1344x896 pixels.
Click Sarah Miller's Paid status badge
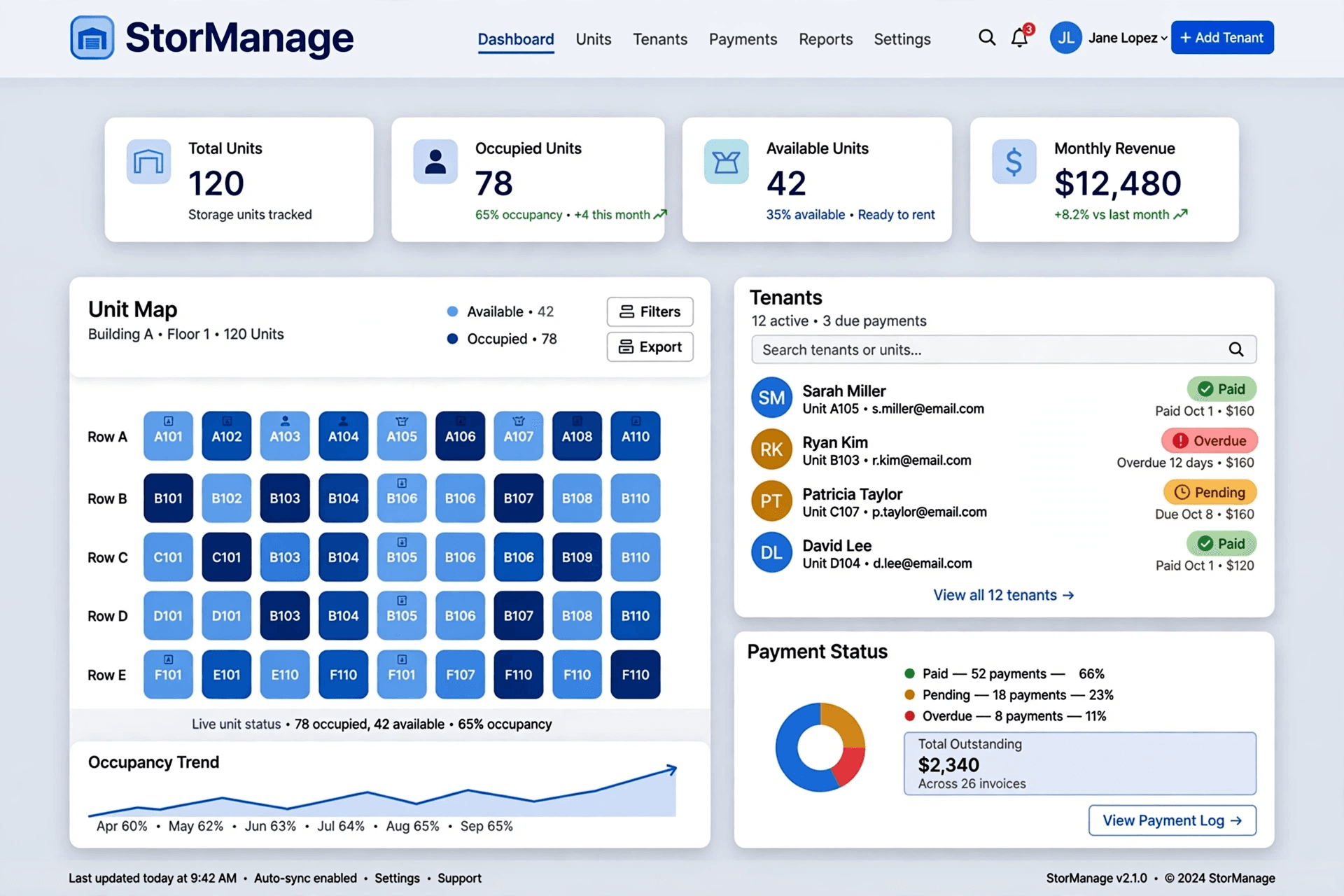[x=1221, y=388]
